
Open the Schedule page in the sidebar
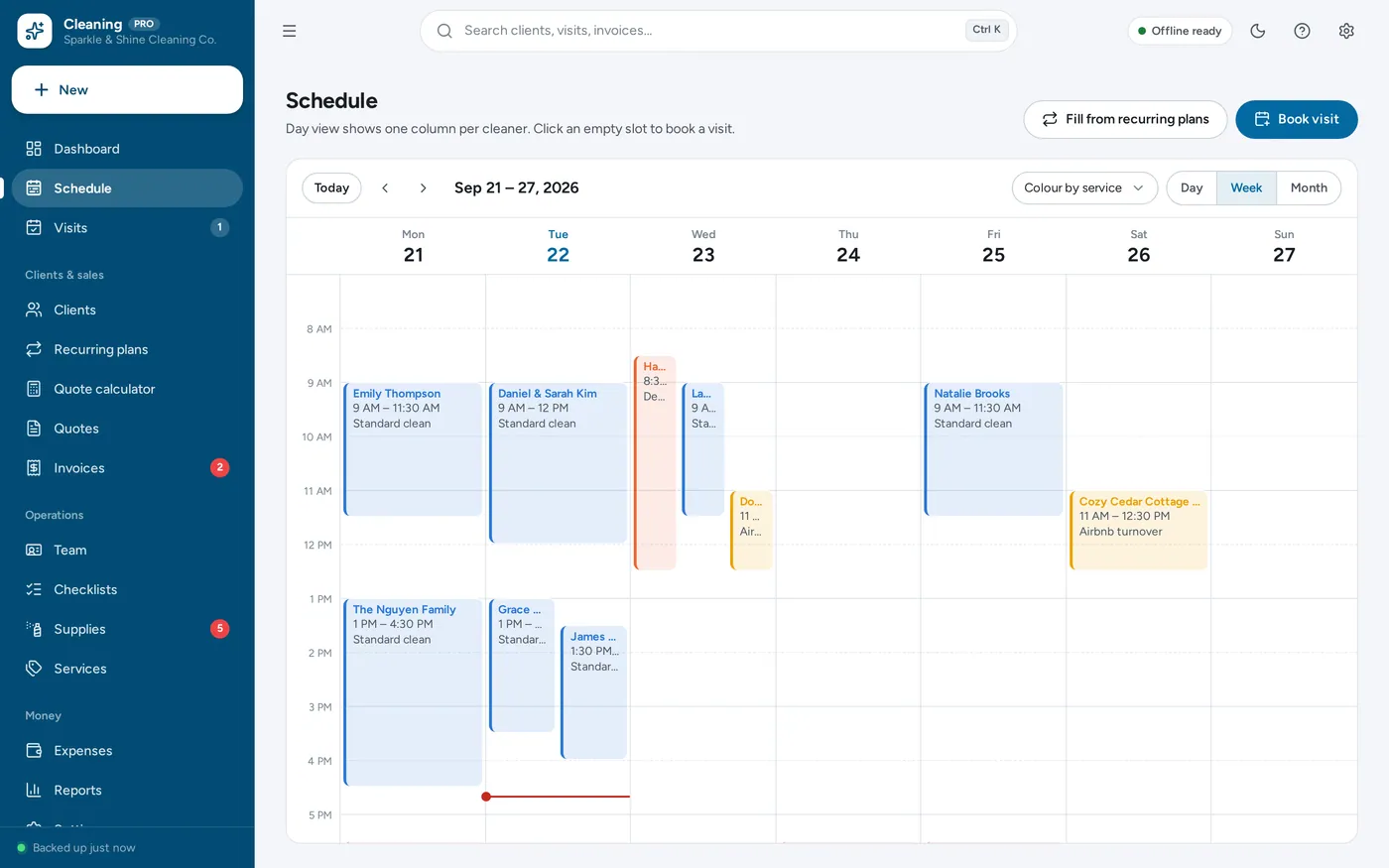click(127, 188)
